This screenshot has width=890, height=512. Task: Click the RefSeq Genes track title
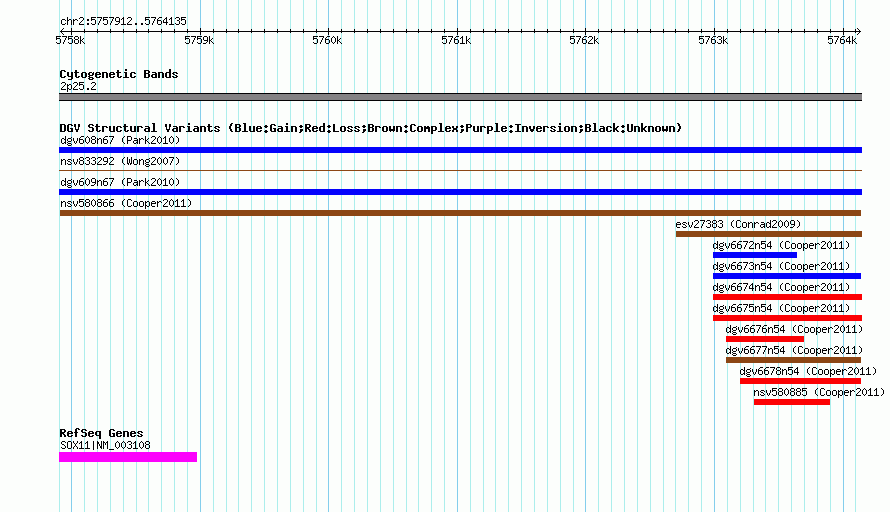tap(101, 433)
